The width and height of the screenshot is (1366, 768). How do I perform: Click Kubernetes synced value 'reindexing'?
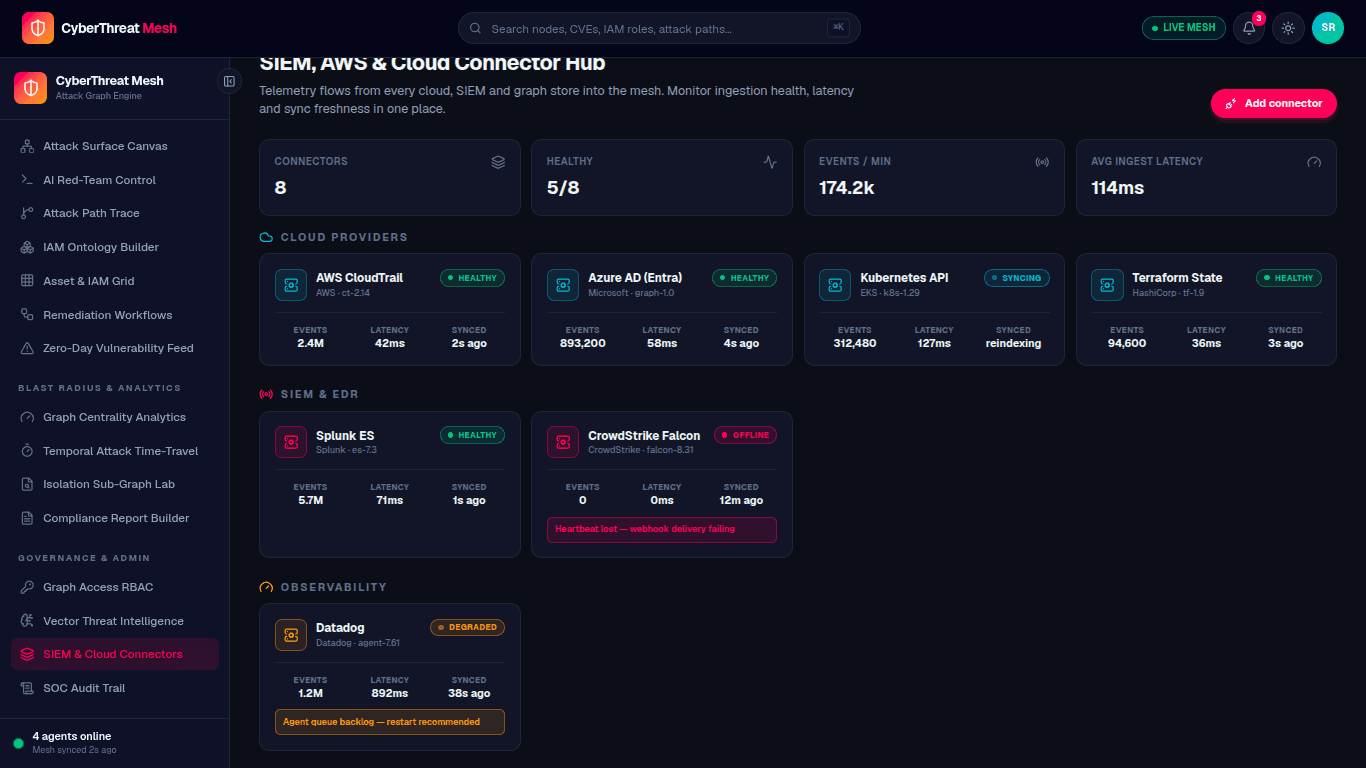point(1013,343)
